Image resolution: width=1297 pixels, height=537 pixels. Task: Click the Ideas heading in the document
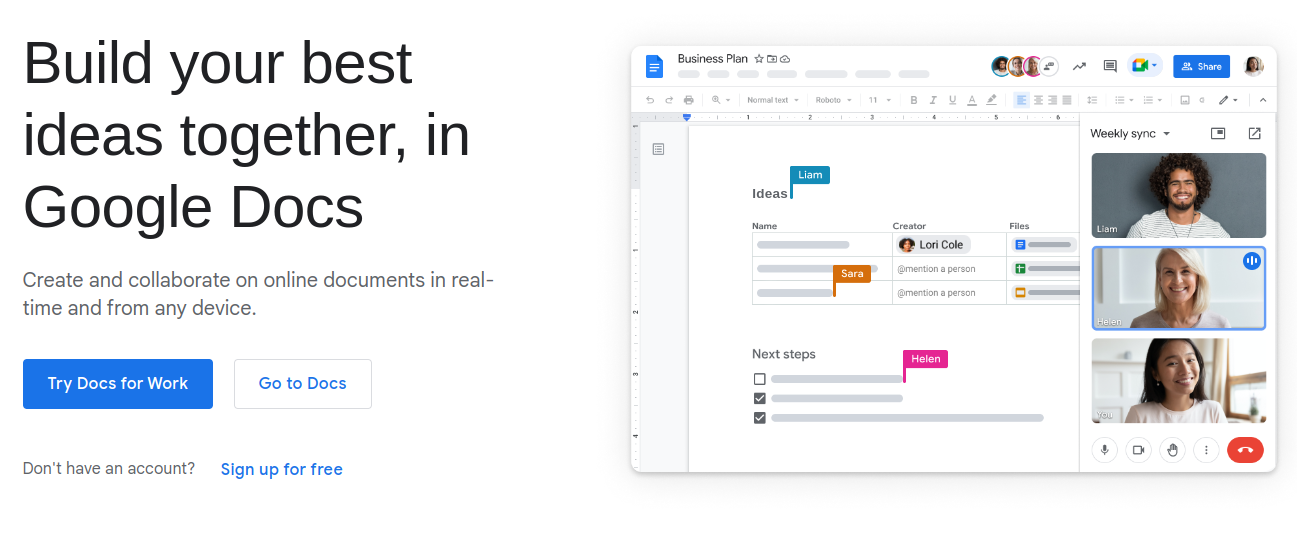[x=769, y=193]
